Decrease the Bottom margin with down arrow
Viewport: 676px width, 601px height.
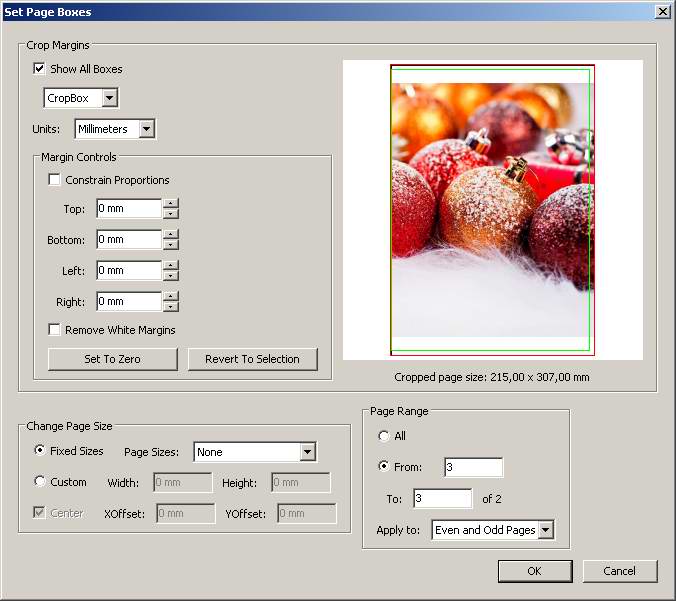(171, 244)
